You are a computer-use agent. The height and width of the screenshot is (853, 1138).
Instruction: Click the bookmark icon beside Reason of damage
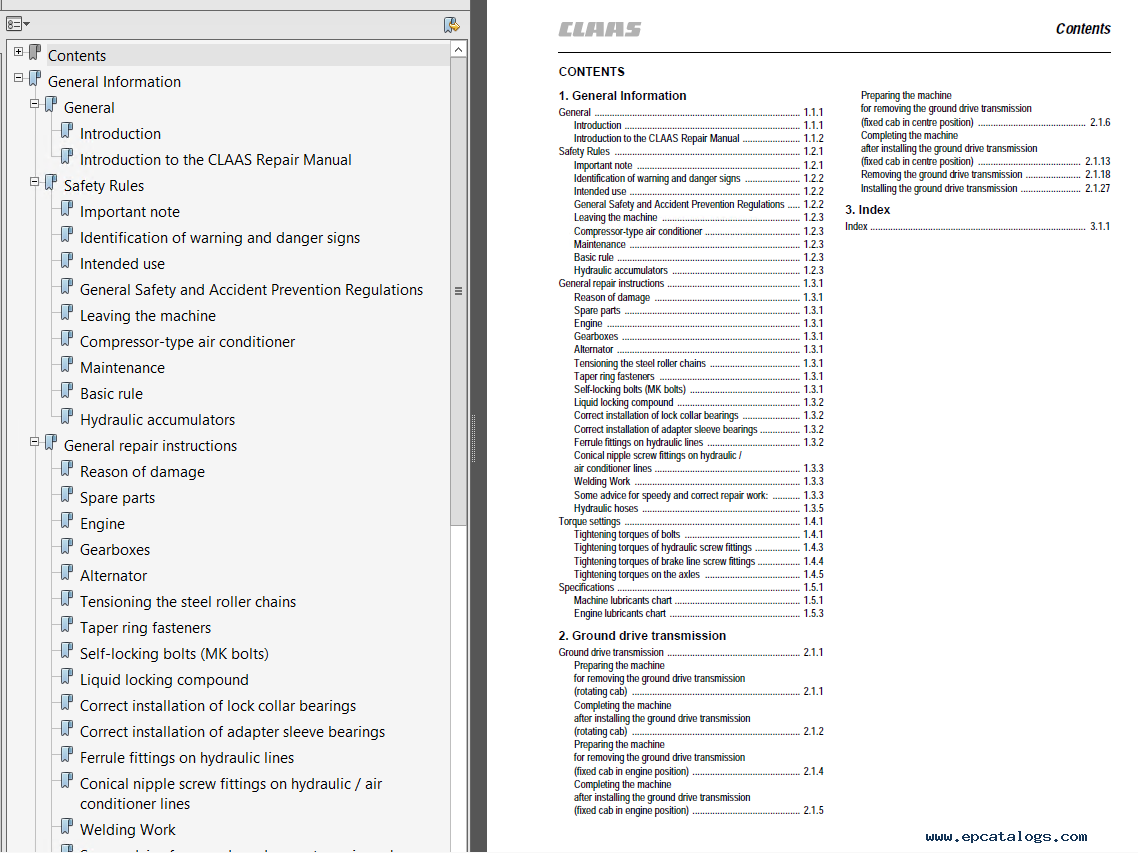(67, 470)
